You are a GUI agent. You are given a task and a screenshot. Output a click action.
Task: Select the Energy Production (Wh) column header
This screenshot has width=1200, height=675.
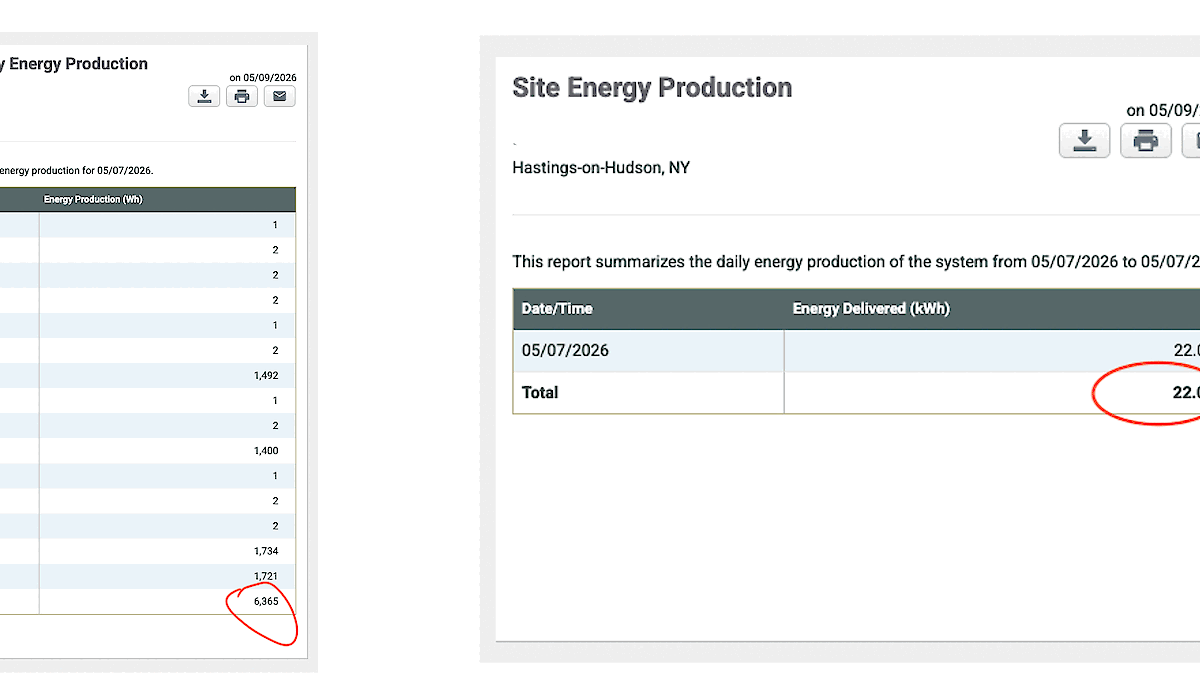[x=93, y=199]
